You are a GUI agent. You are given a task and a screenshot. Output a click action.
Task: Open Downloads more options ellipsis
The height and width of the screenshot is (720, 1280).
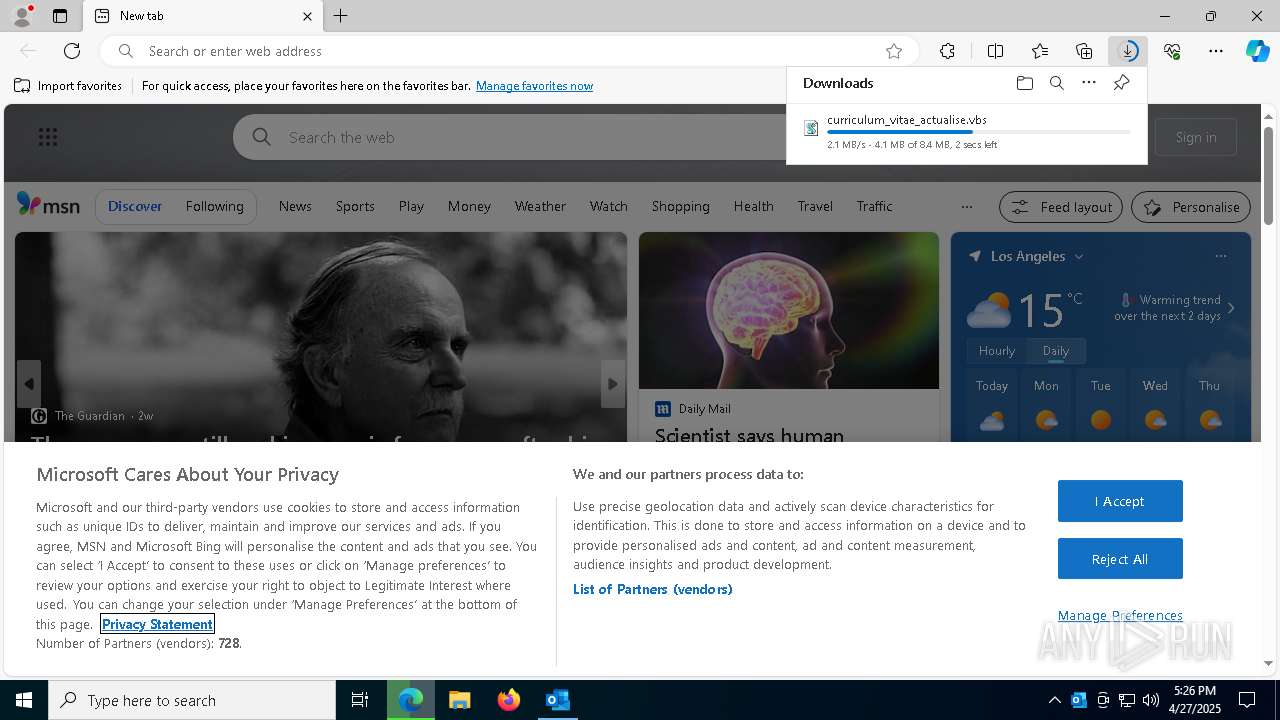[x=1089, y=83]
